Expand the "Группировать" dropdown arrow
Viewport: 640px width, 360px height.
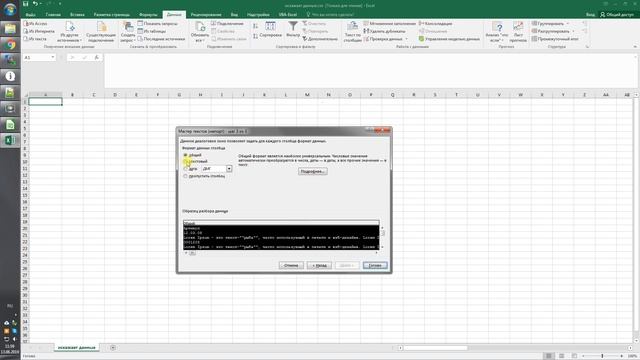click(567, 24)
